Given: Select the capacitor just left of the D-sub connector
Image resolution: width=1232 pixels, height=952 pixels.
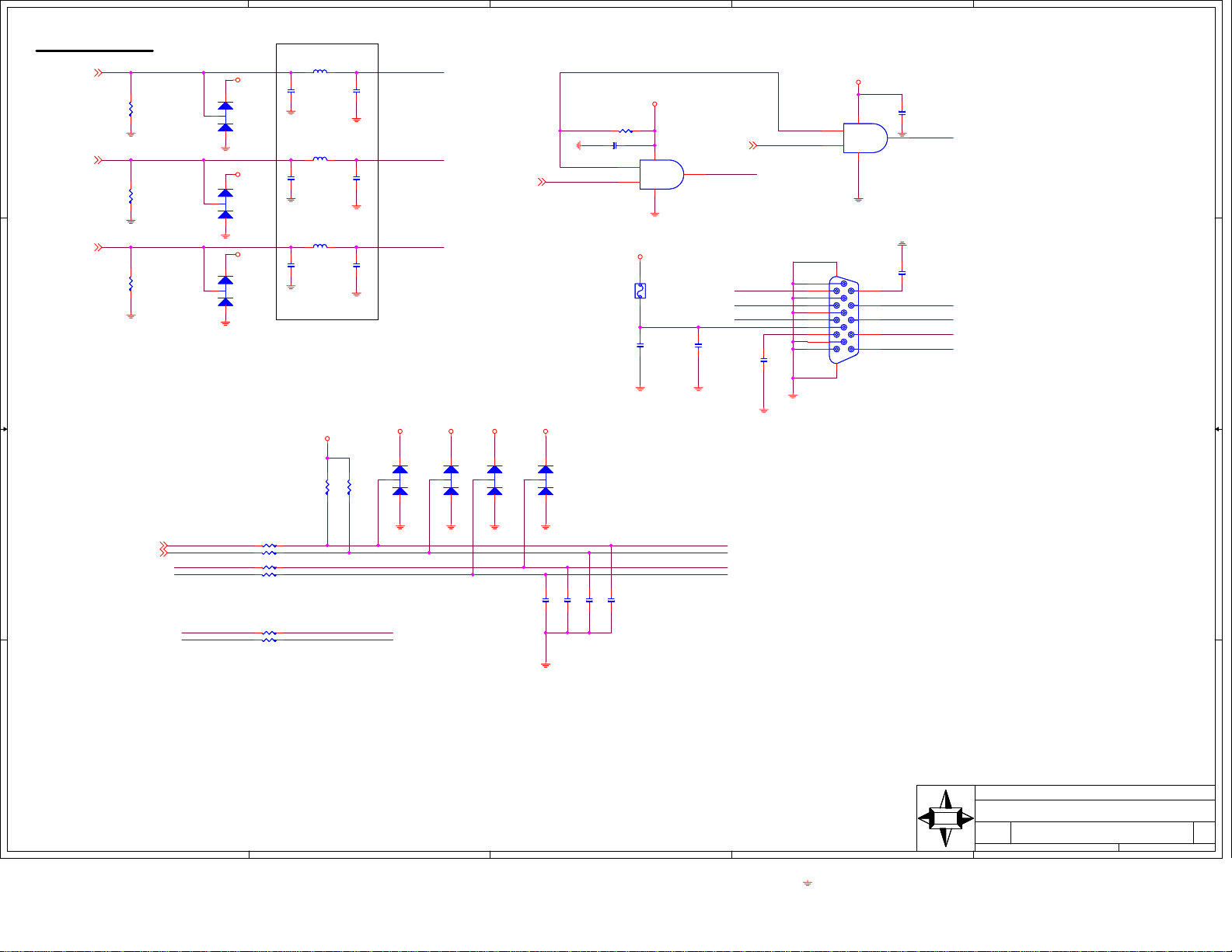Looking at the screenshot, I should [x=764, y=360].
